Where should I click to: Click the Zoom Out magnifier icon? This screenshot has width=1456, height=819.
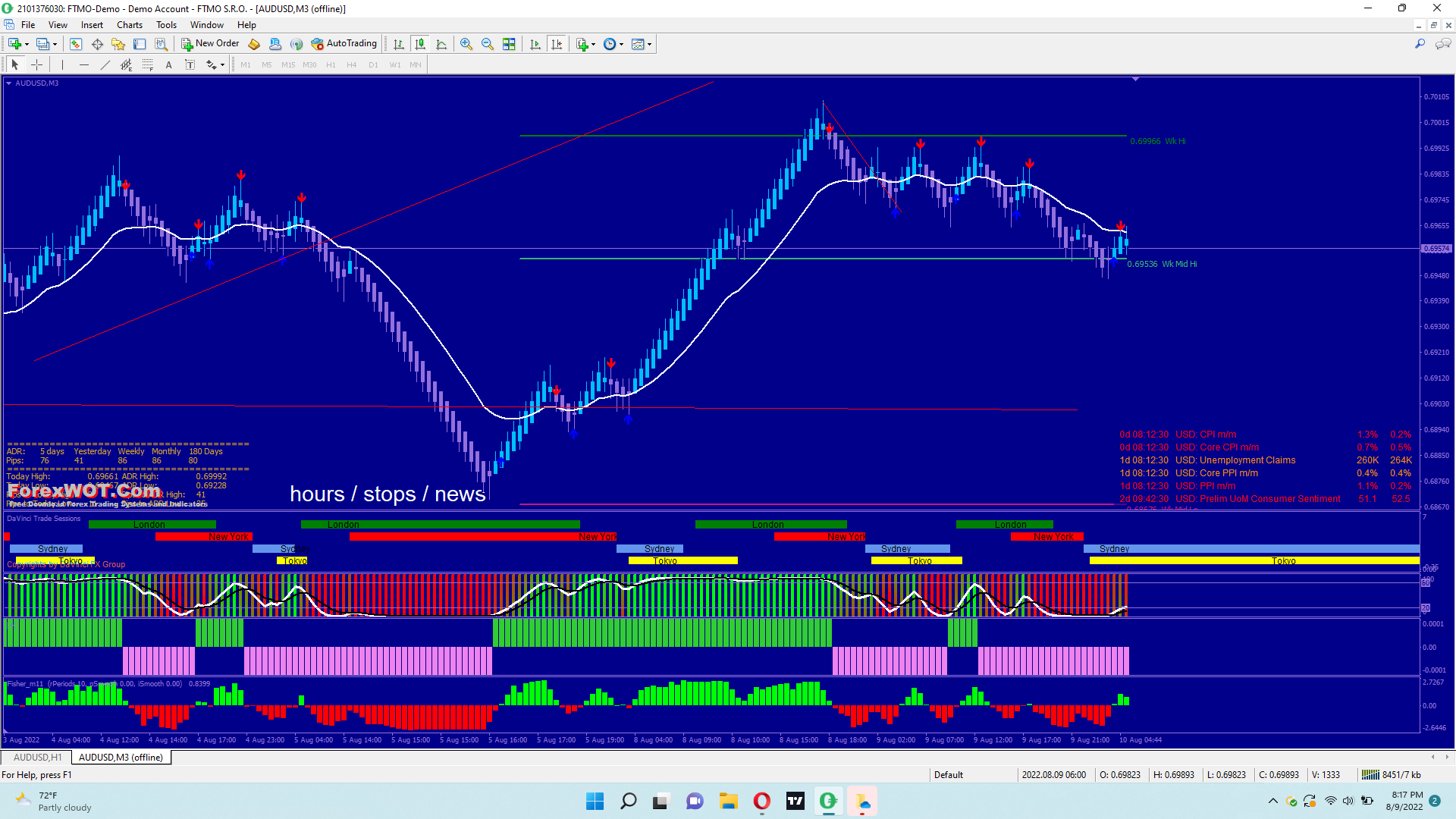click(487, 44)
